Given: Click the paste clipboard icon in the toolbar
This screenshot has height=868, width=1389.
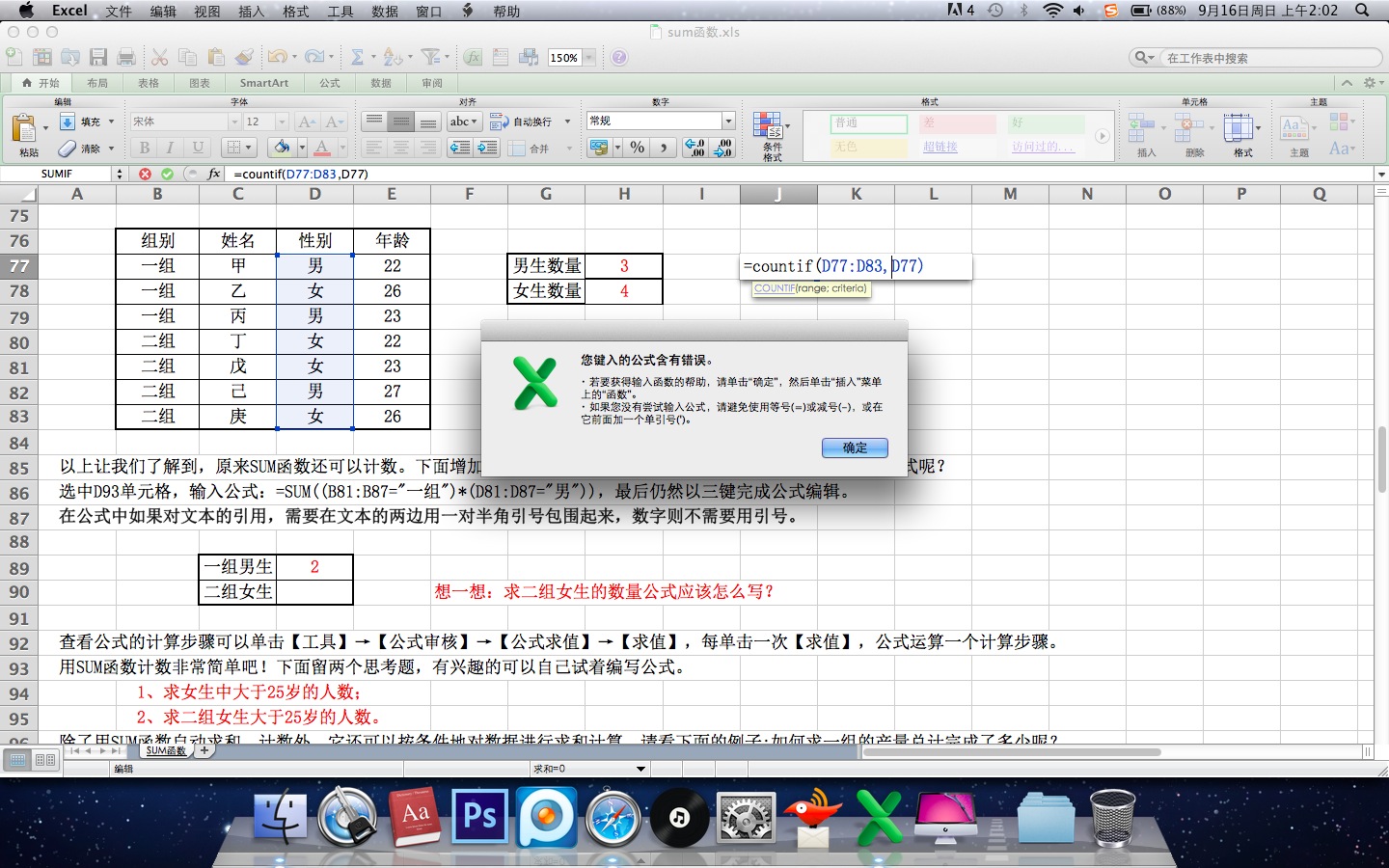Looking at the screenshot, I should (x=216, y=58).
